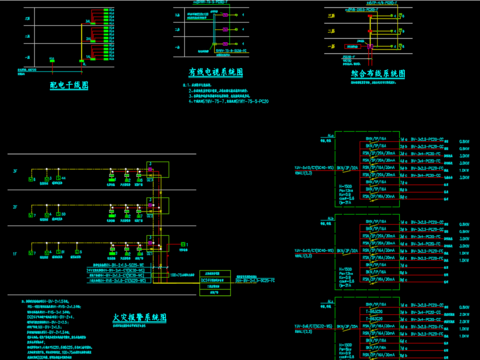Click the yellow vertical riser in power trunk diagram
Viewport: 480px width, 360px height.
pyautogui.click(x=81, y=42)
